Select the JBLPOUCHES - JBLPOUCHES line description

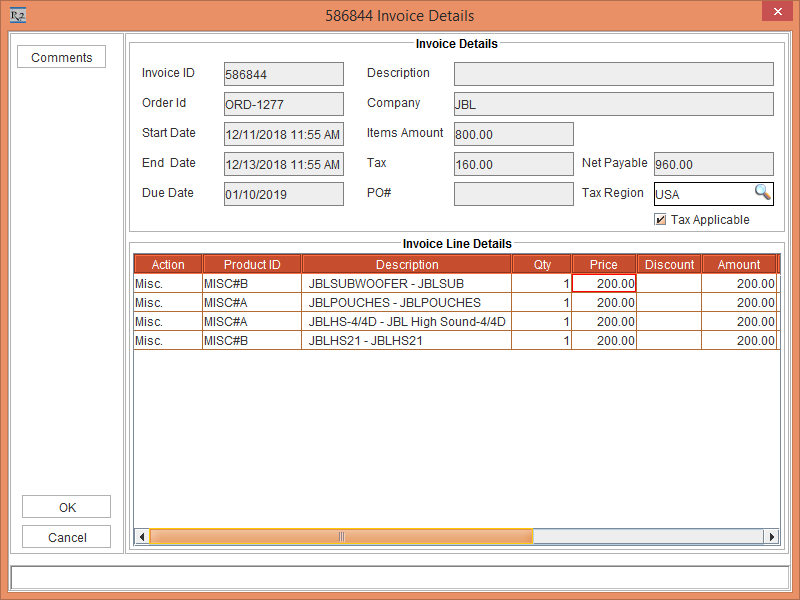pyautogui.click(x=407, y=303)
